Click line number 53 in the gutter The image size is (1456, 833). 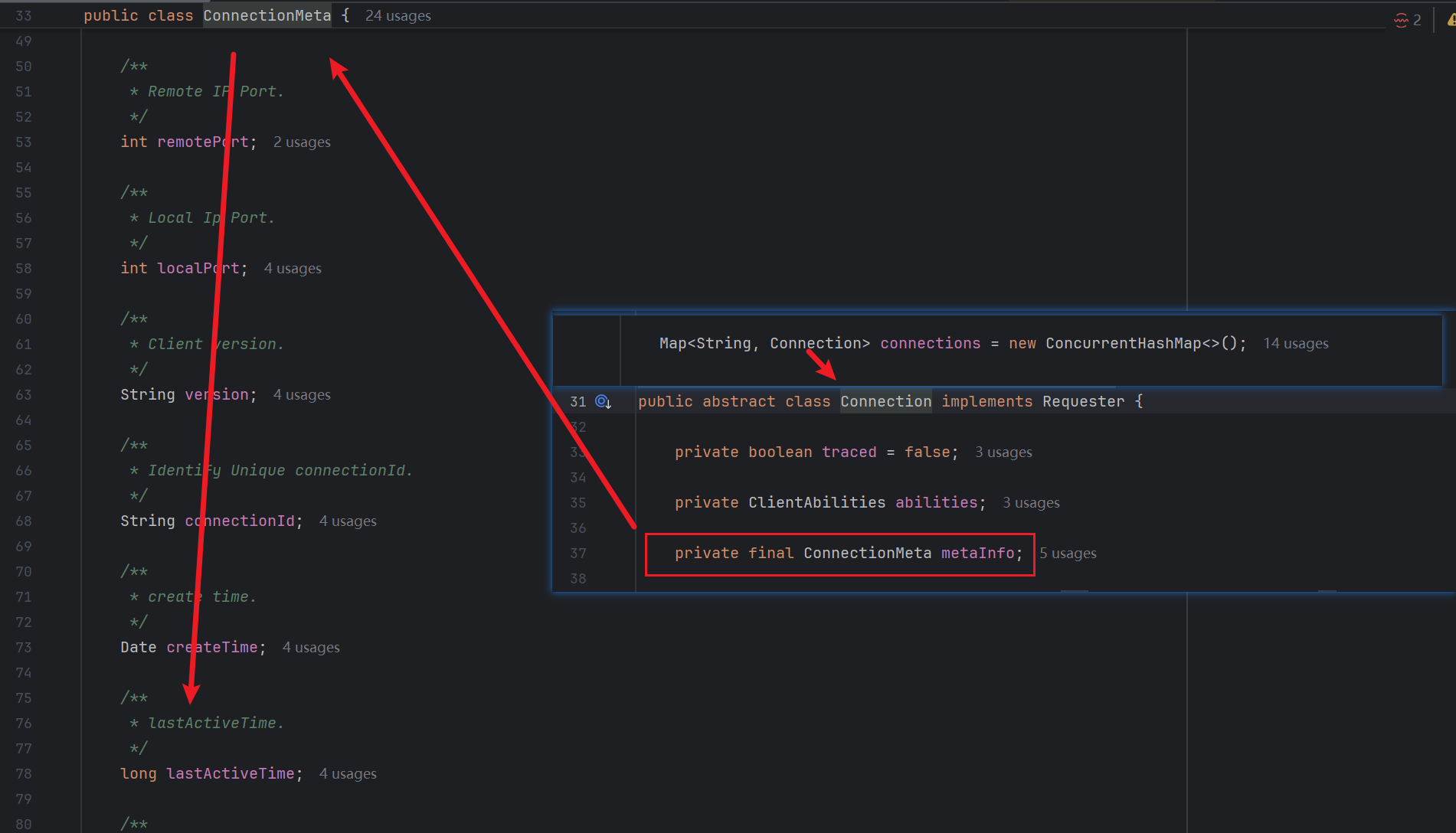point(24,142)
